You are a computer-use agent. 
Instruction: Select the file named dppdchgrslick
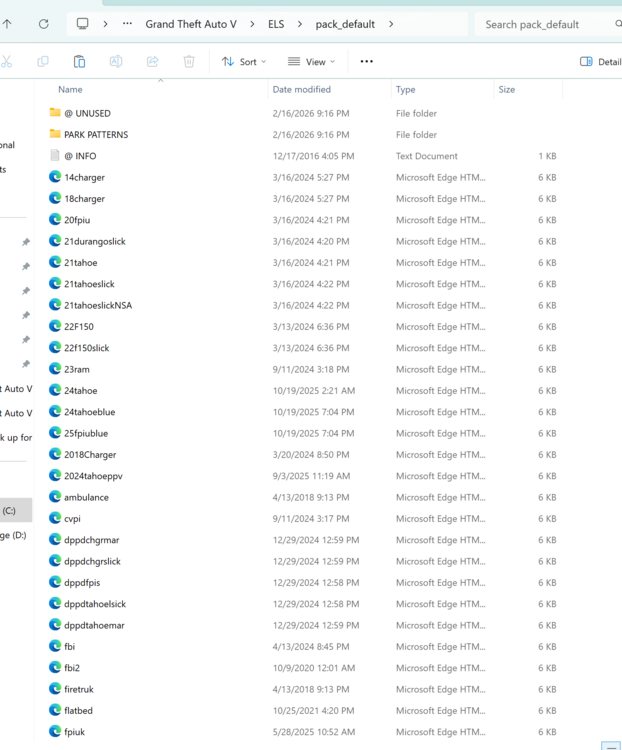click(92, 562)
